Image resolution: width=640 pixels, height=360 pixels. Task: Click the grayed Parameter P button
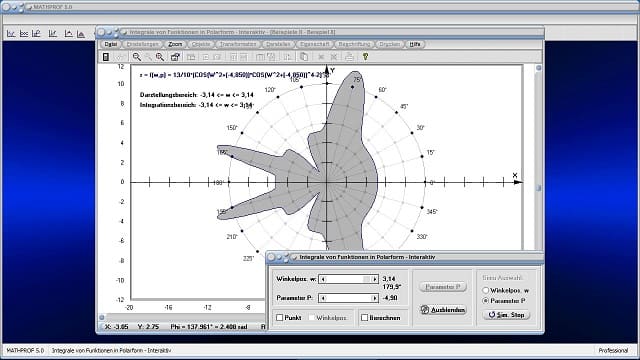click(443, 287)
